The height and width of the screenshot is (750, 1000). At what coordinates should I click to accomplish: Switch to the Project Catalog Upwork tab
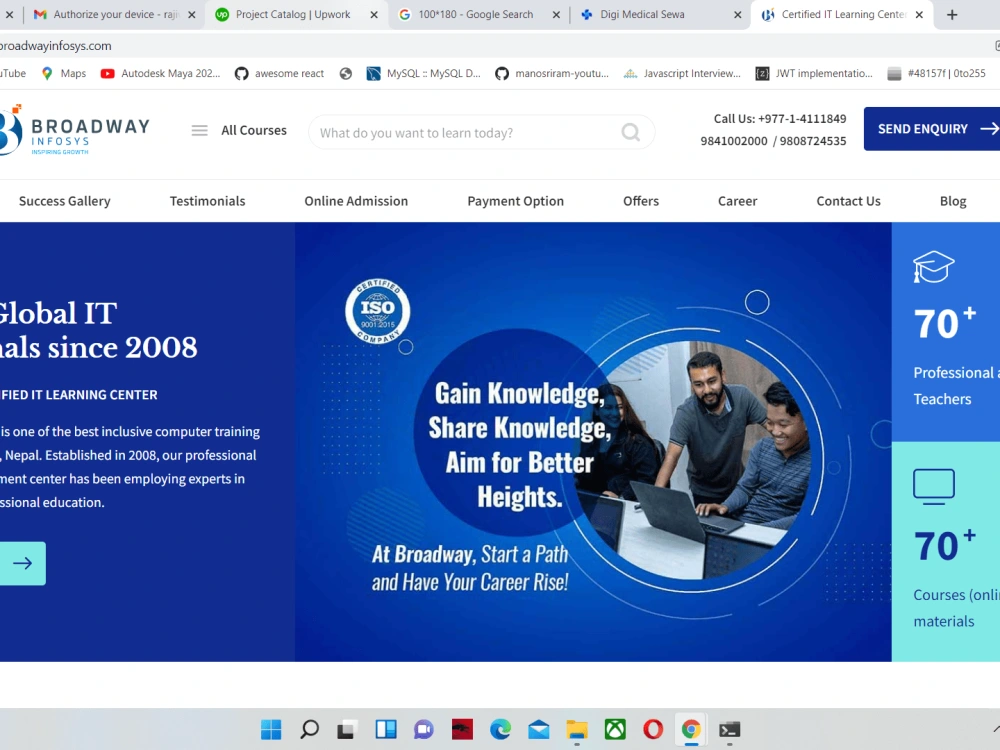coord(292,14)
